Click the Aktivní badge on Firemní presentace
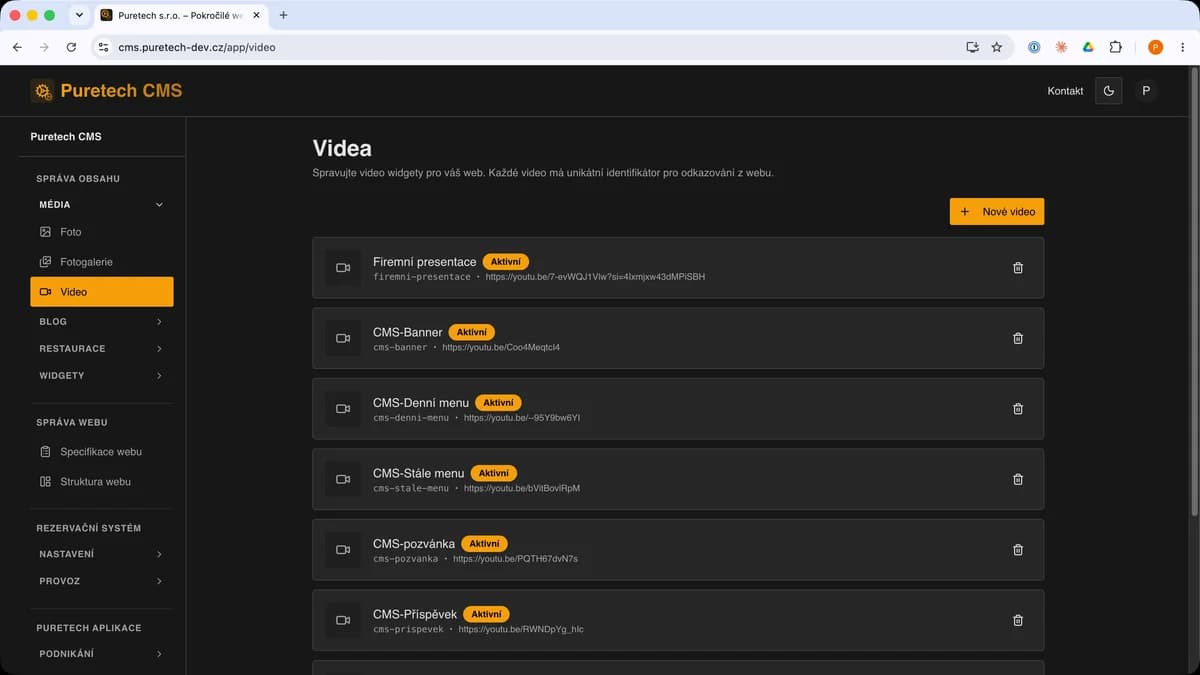This screenshot has height=675, width=1200. (506, 261)
